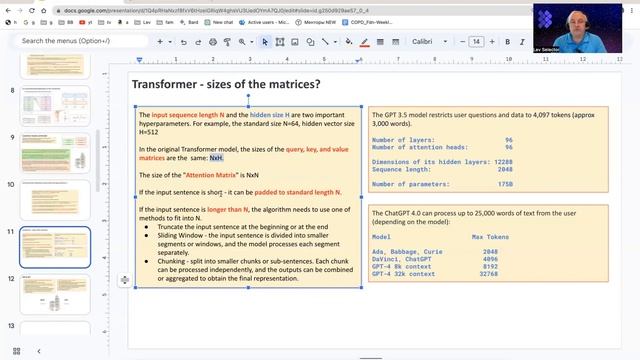Go forward in the browser
This screenshot has width=640, height=360.
[20, 10]
